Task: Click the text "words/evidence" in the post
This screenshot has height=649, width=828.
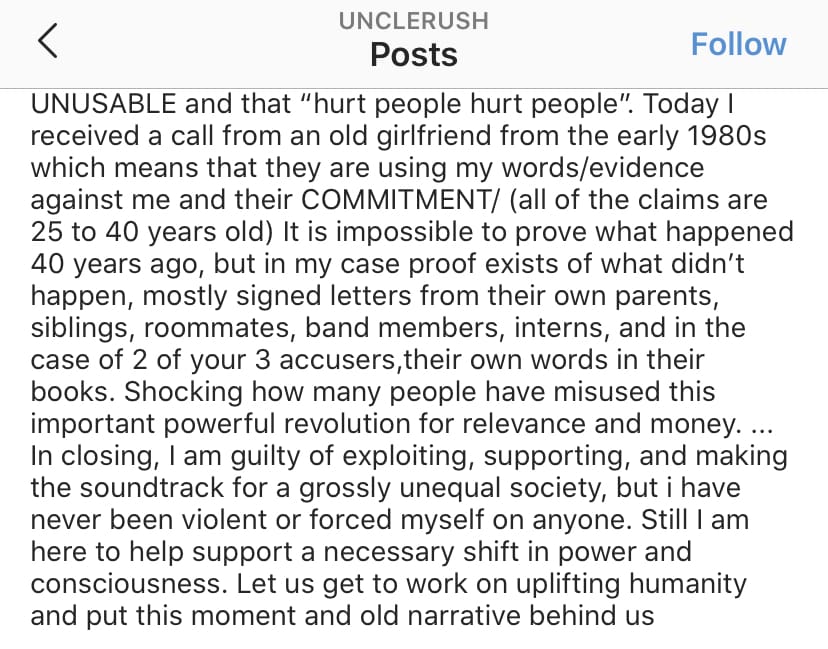Action: tap(603, 168)
